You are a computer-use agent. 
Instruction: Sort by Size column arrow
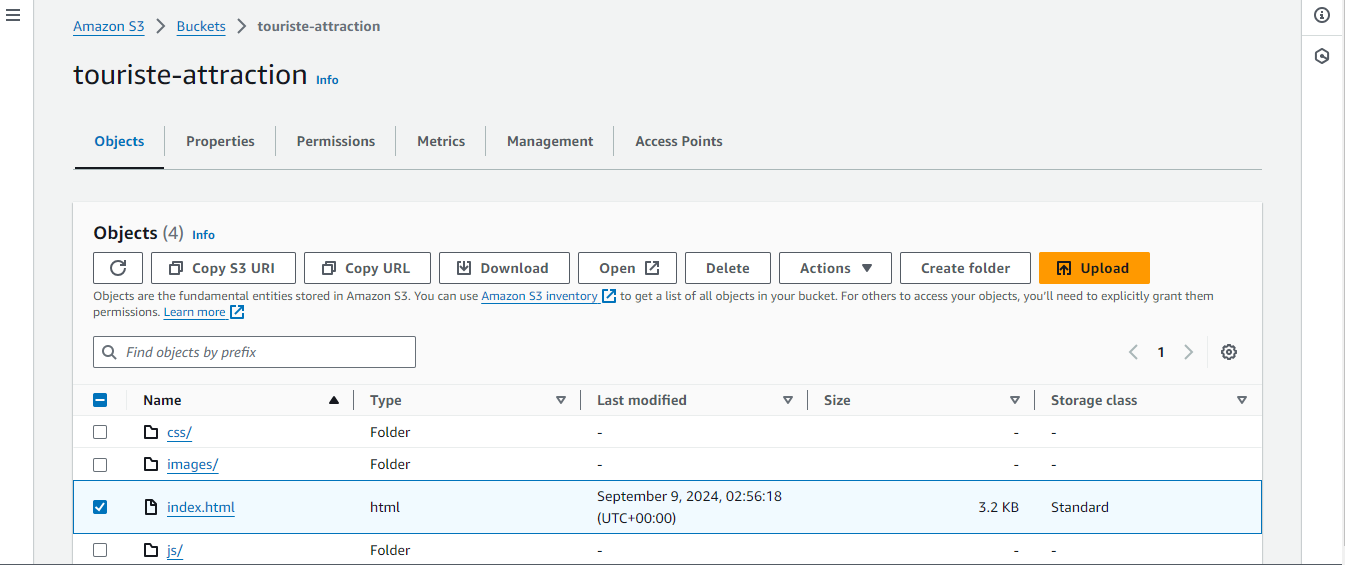tap(1015, 400)
